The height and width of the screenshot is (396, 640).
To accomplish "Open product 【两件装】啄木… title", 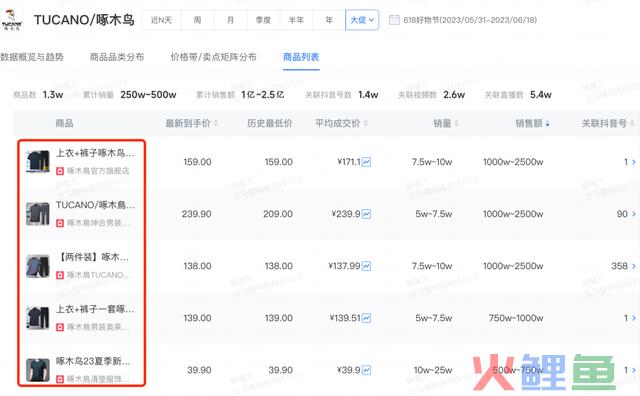I will click(x=93, y=257).
